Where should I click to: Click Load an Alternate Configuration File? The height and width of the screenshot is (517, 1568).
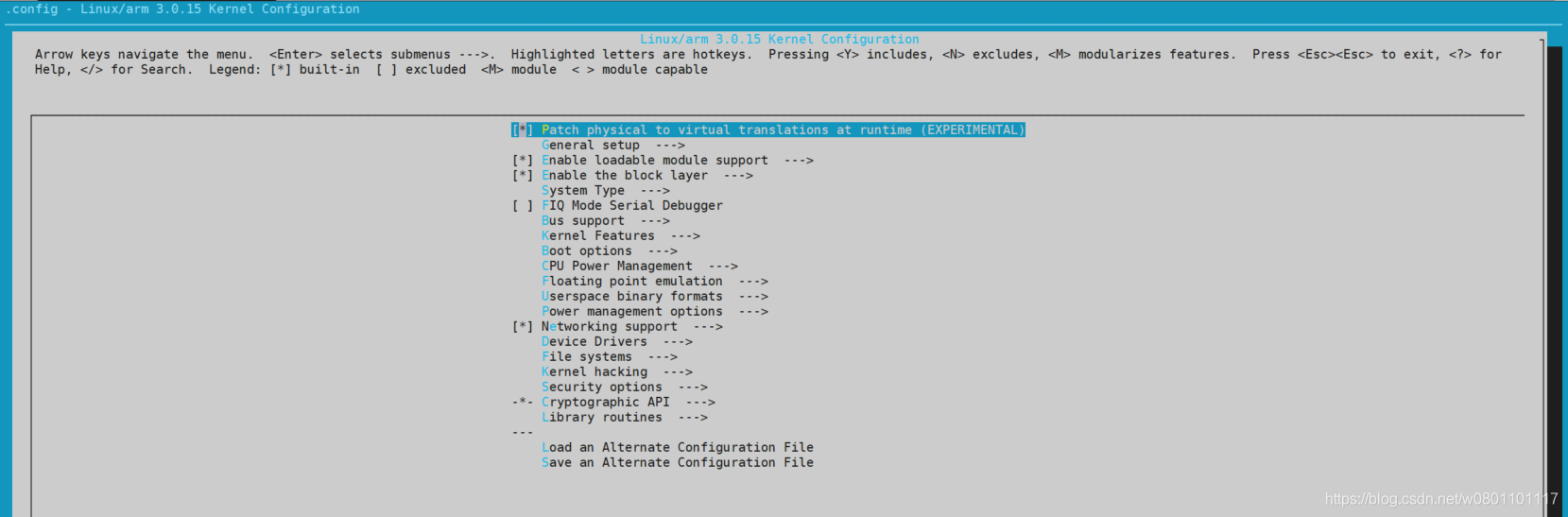click(x=678, y=447)
